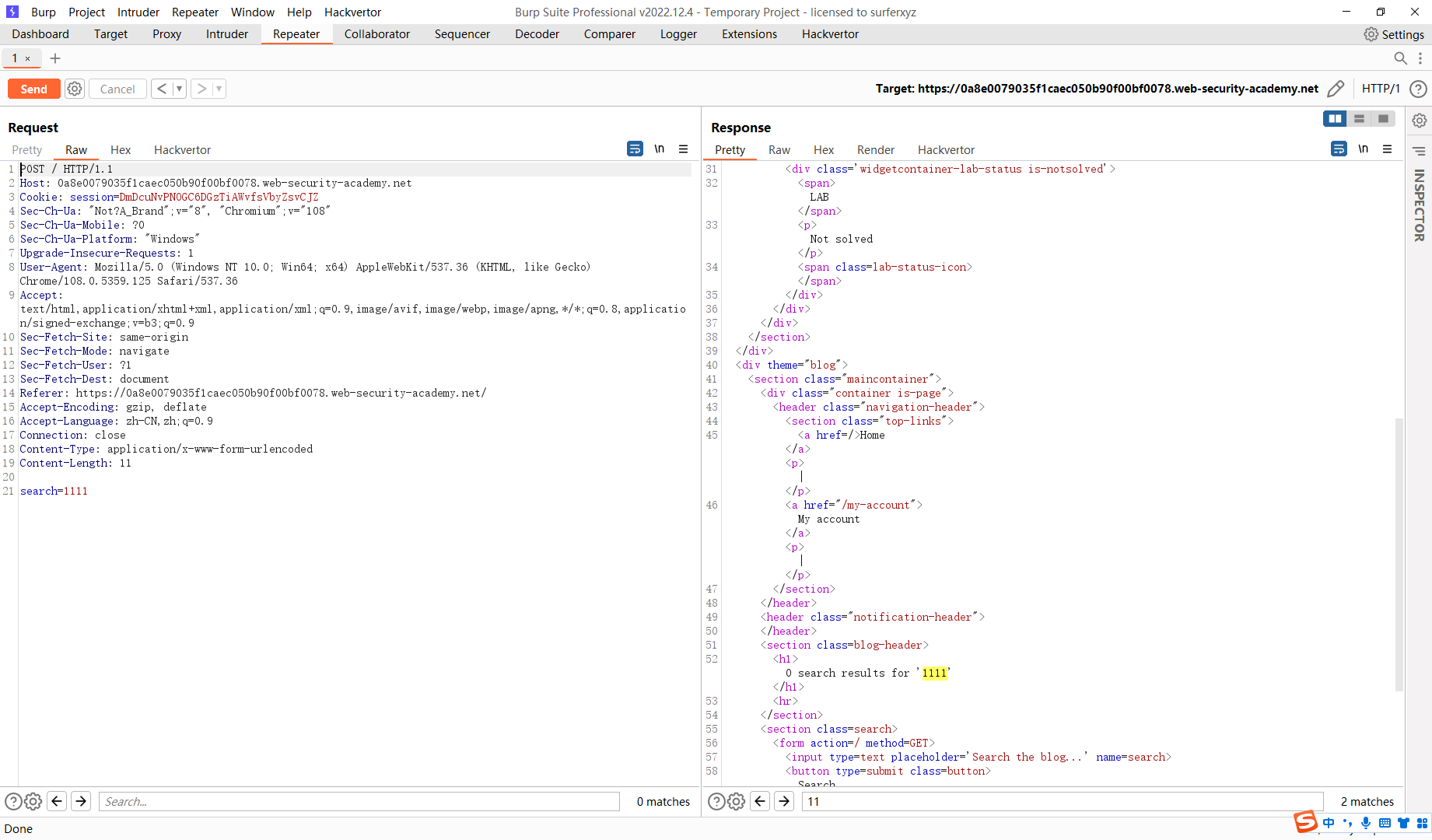Go to next request in history

click(x=201, y=89)
